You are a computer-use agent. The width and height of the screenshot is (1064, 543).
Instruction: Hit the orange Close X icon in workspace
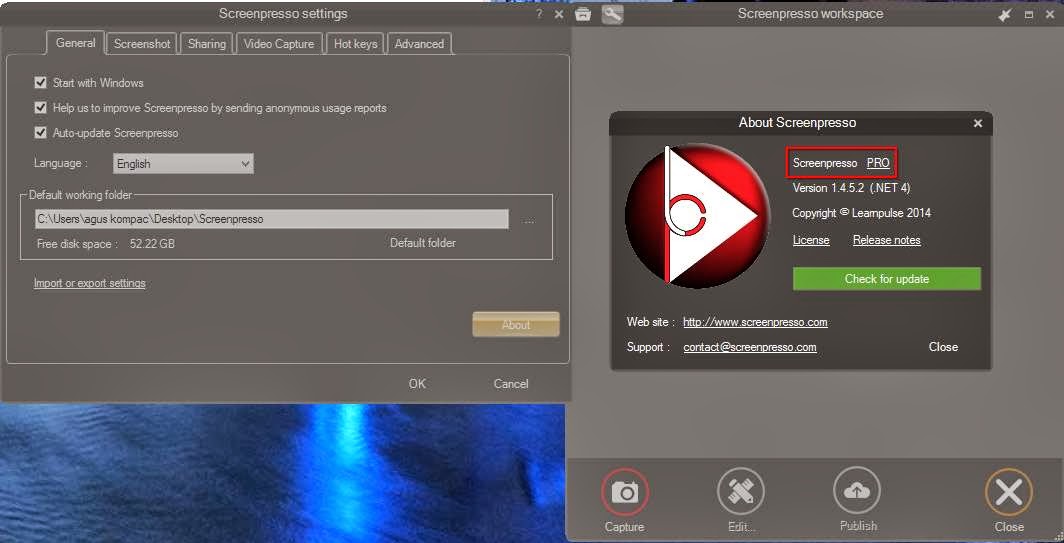(x=1009, y=493)
